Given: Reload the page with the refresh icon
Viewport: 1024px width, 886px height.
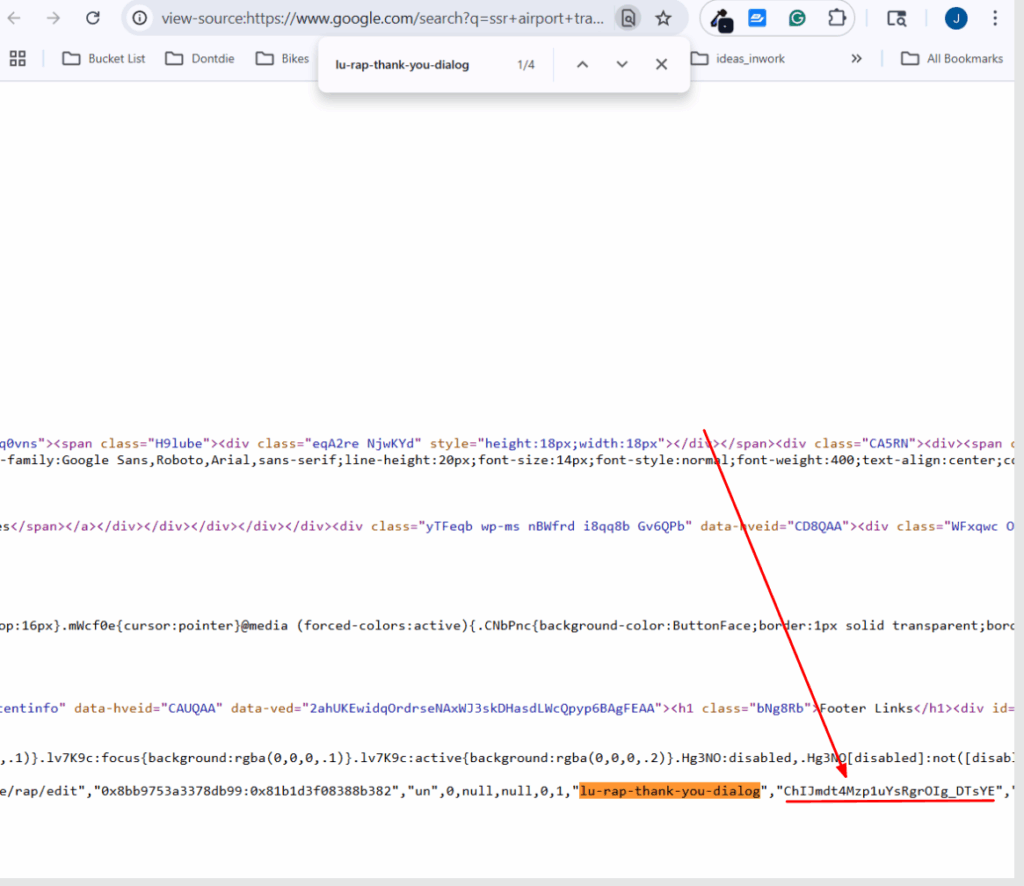Looking at the screenshot, I should (x=93, y=18).
